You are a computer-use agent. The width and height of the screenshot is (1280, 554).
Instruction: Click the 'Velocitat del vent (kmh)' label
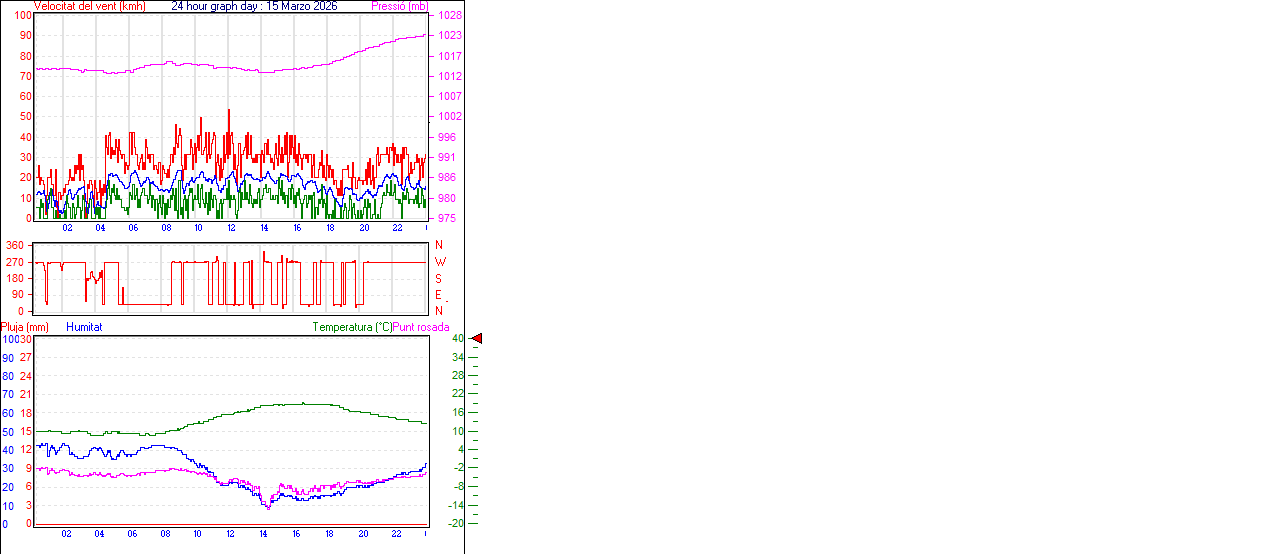click(89, 6)
